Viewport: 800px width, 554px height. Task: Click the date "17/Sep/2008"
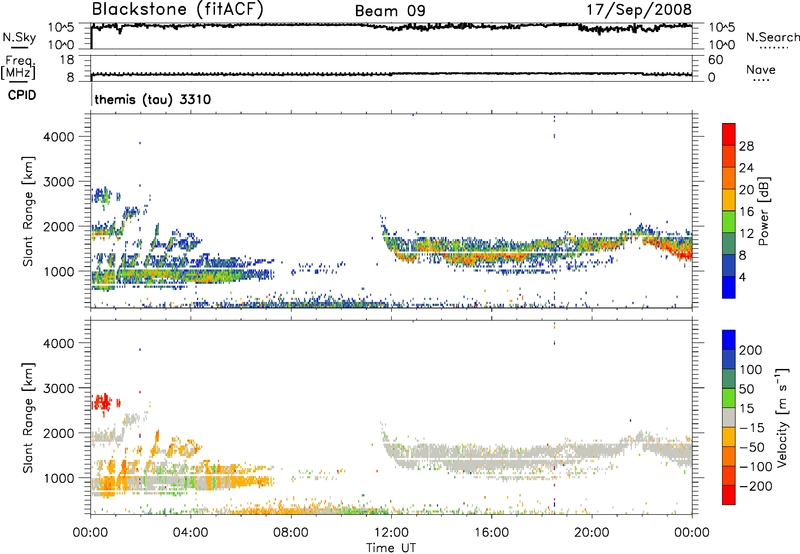pos(639,9)
